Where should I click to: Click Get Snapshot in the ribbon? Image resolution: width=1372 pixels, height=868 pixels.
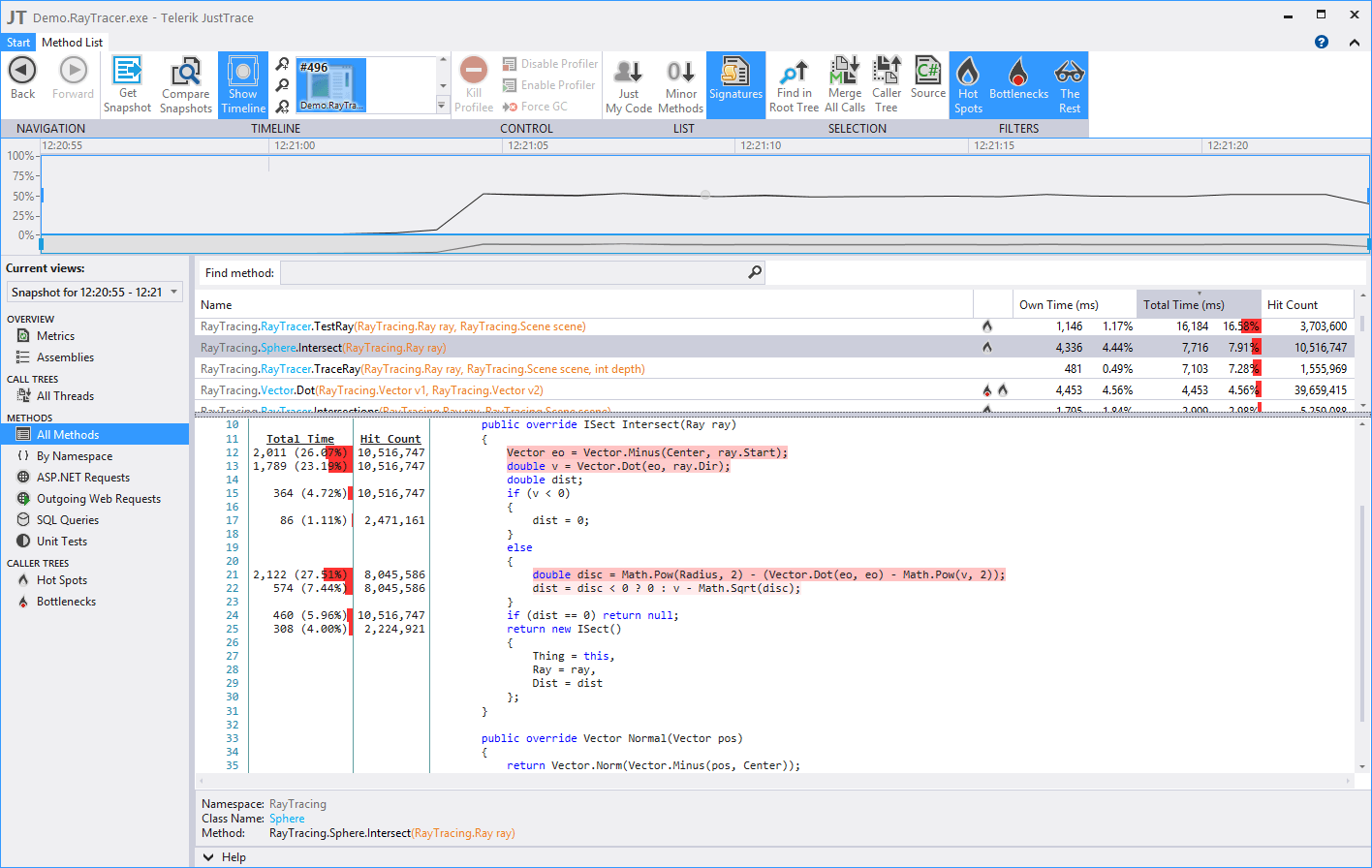click(127, 84)
